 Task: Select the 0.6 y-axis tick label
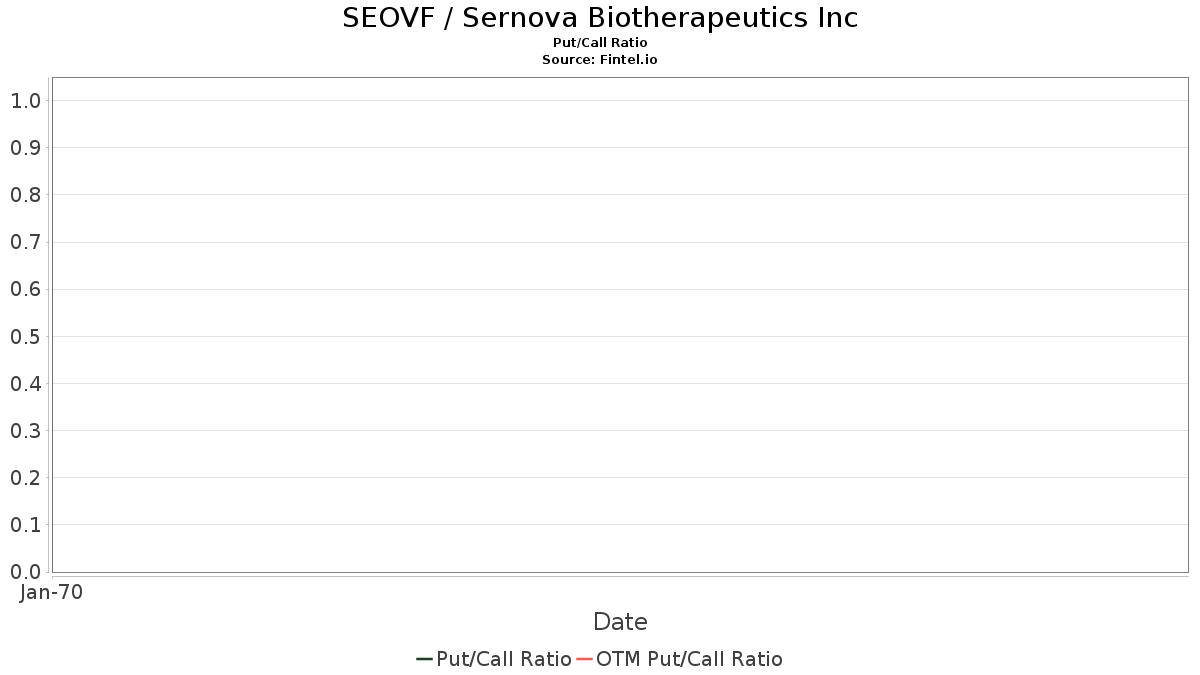(x=25, y=290)
